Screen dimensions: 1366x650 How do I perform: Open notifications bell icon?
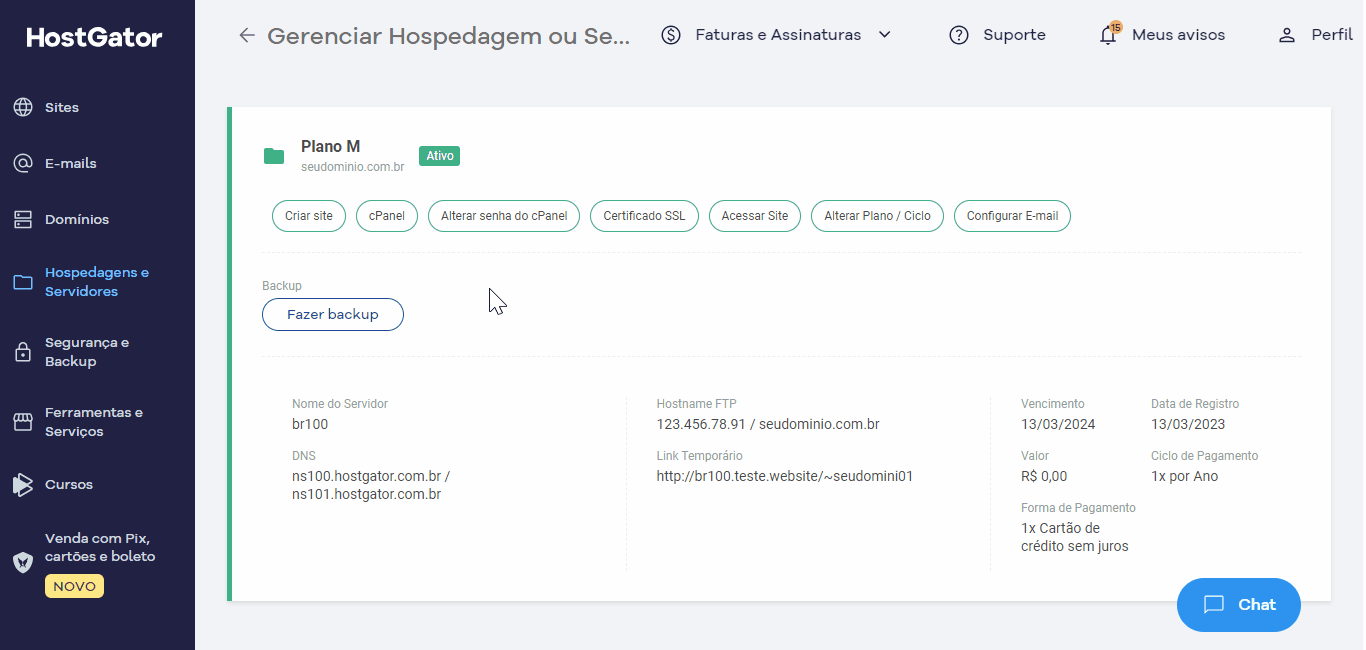coord(1108,35)
